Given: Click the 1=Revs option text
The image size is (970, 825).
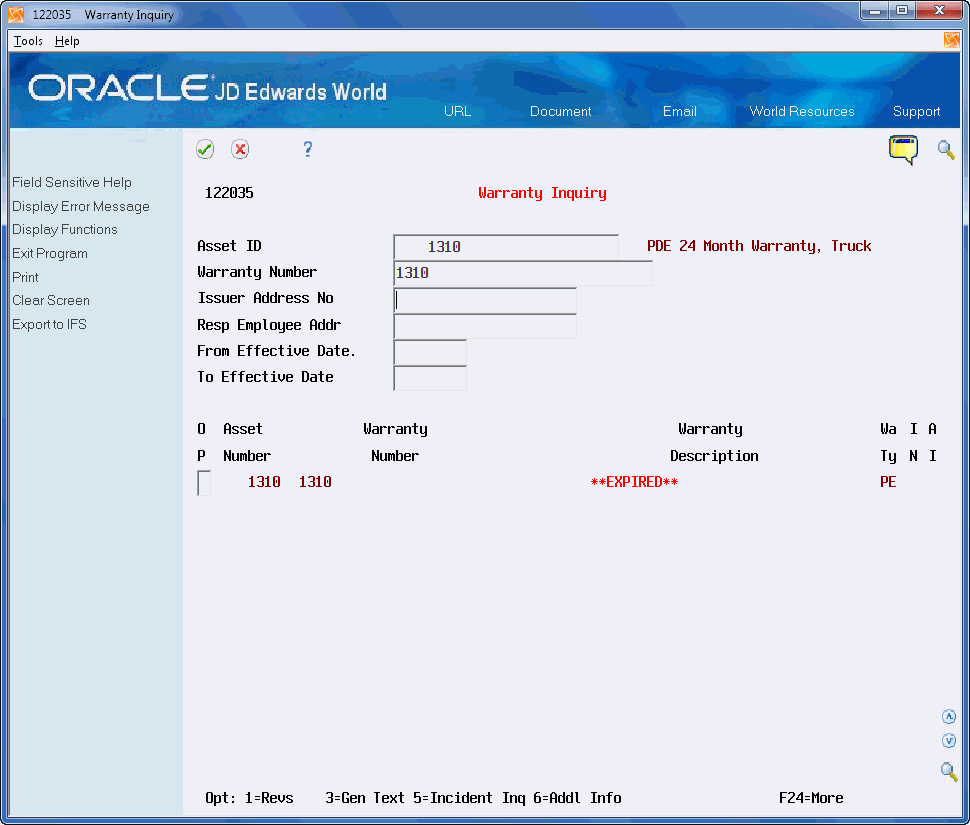Looking at the screenshot, I should 269,798.
